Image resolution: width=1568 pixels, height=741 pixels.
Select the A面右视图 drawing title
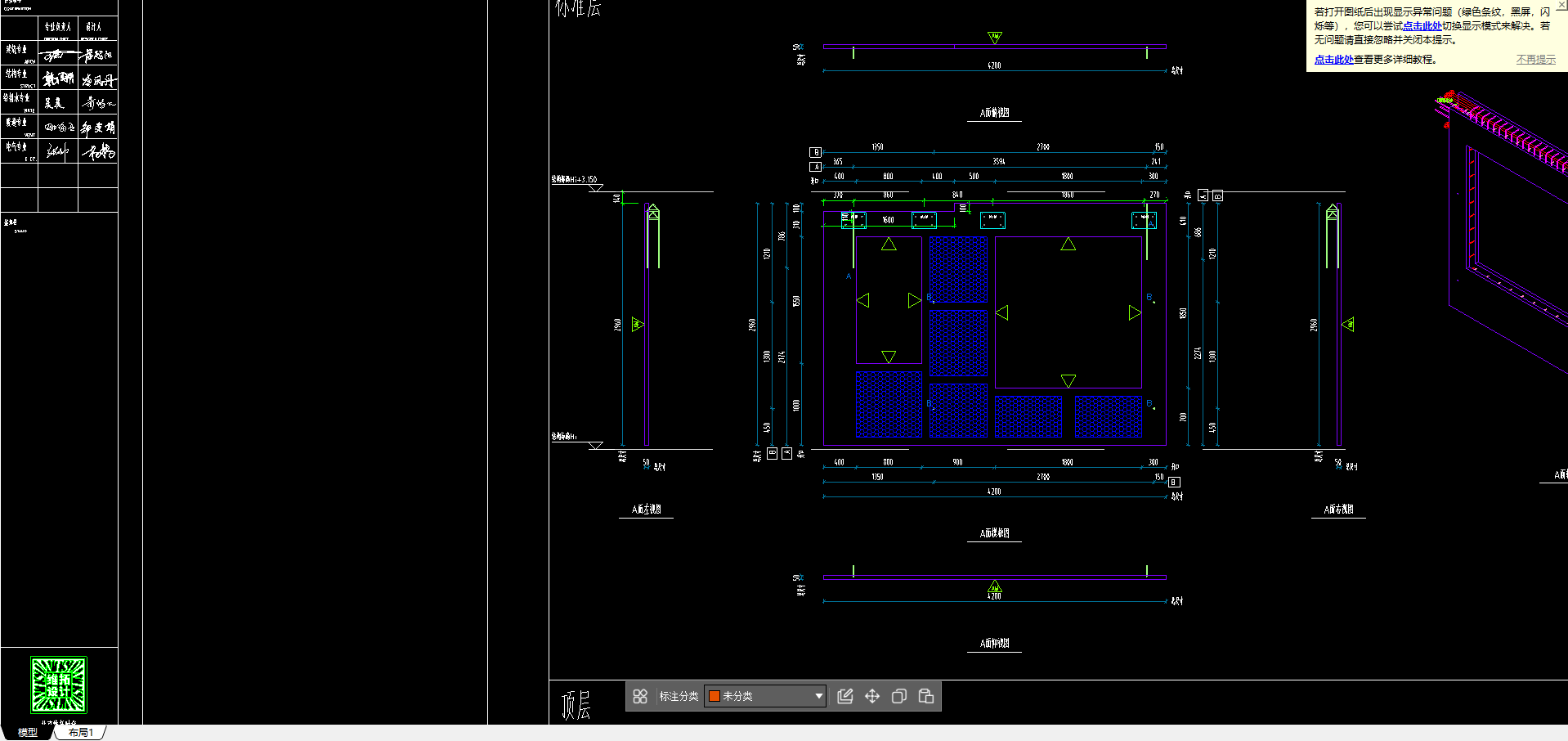[1338, 509]
